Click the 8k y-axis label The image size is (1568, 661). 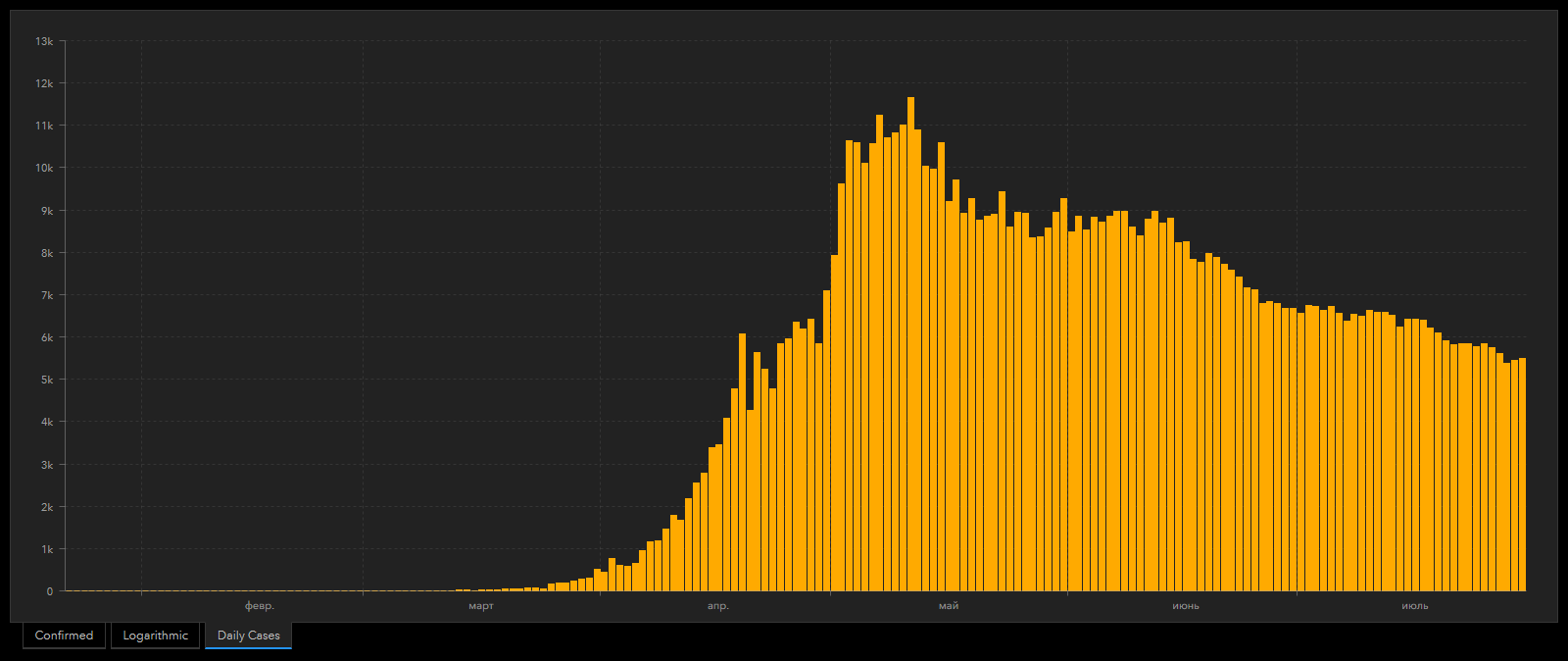coord(47,253)
